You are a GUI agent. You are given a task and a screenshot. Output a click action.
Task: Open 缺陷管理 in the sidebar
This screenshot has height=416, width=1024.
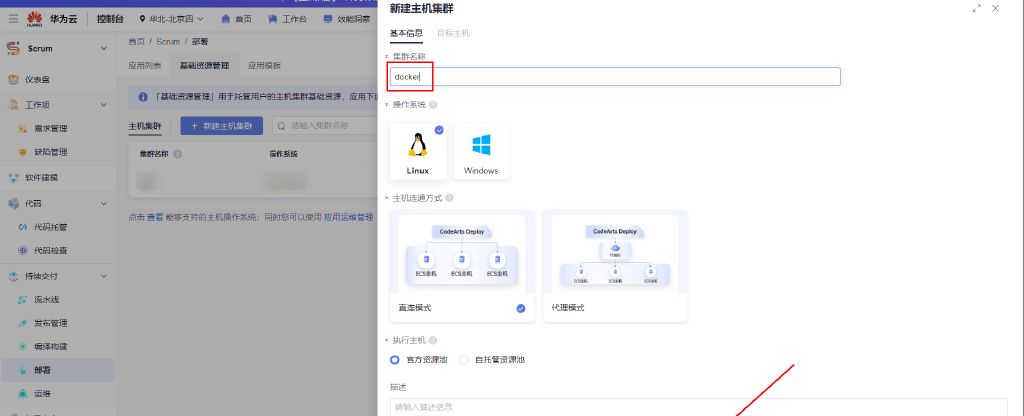tap(51, 152)
